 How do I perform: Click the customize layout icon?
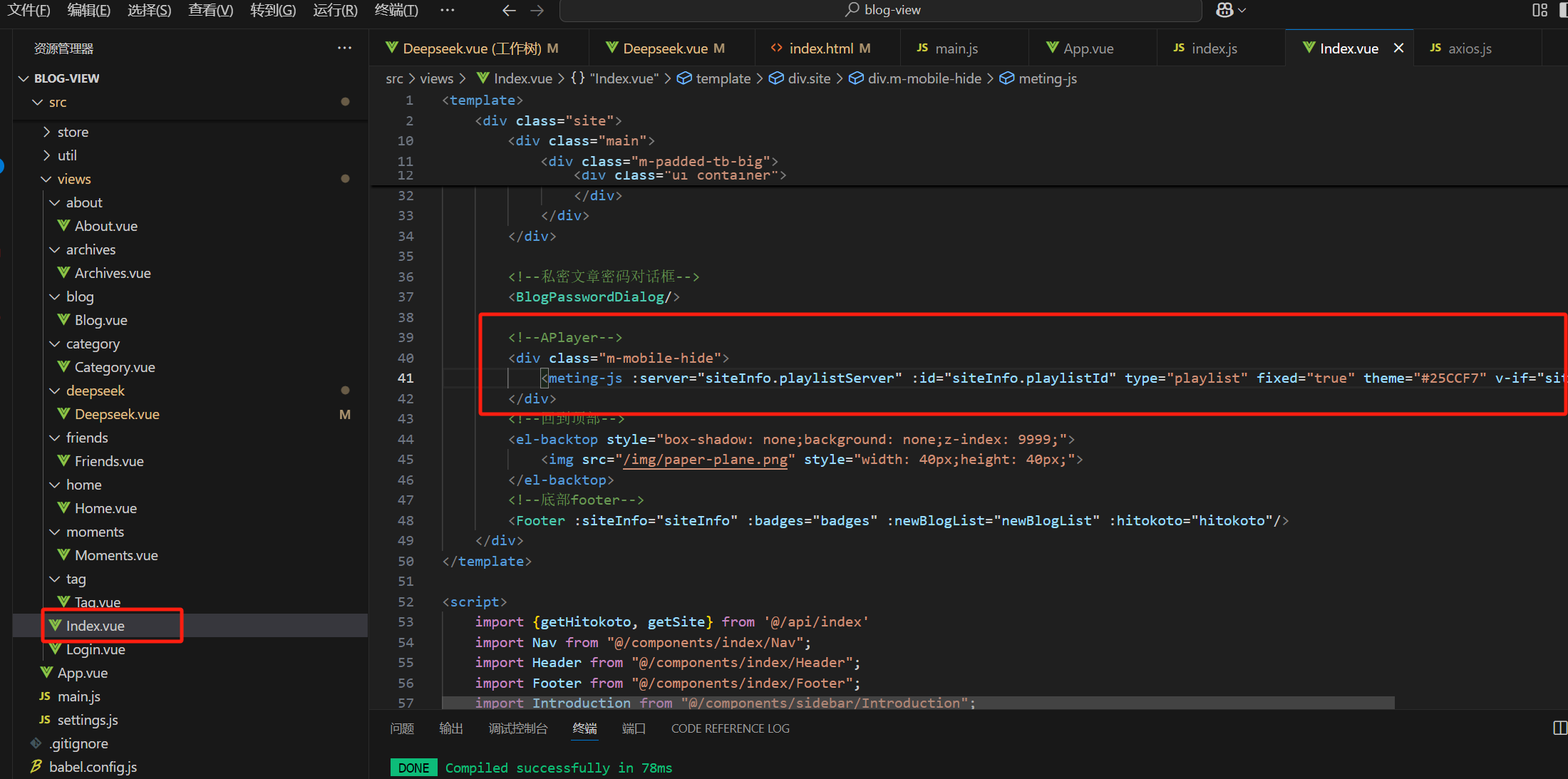tap(1539, 10)
